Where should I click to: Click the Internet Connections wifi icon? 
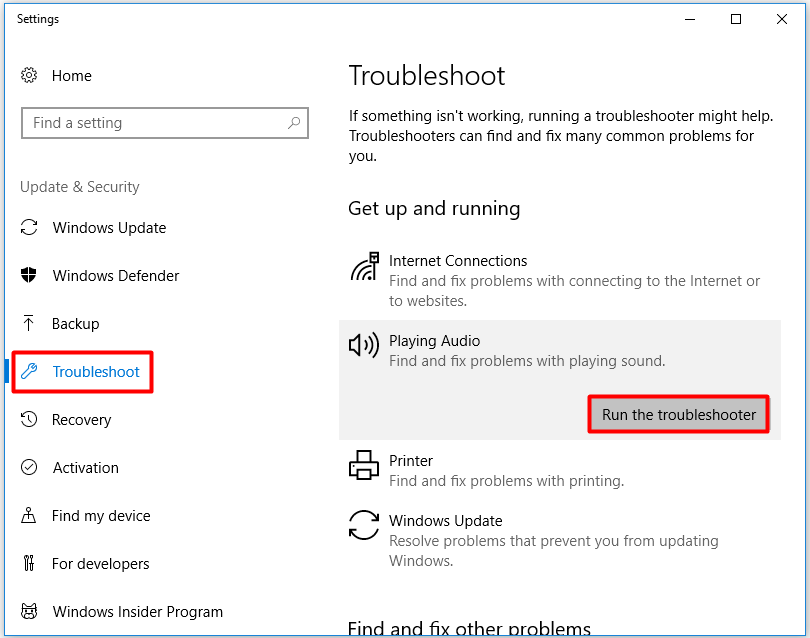tap(365, 267)
